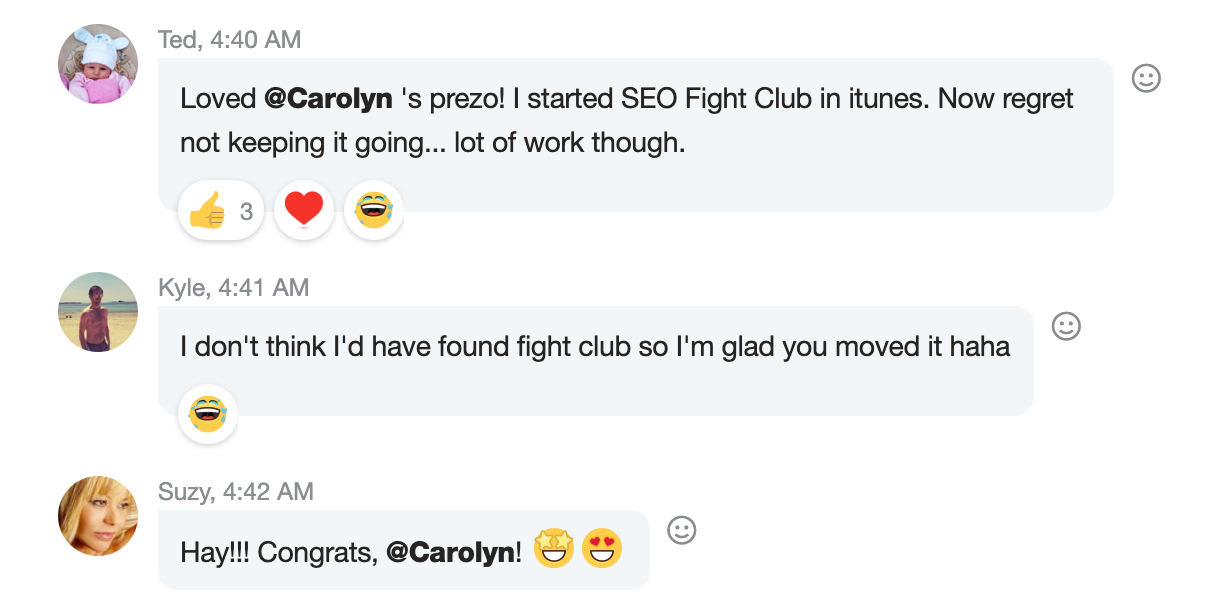Click the star-eyes emoji in Suzy's message
1228x594 pixels.
point(553,549)
